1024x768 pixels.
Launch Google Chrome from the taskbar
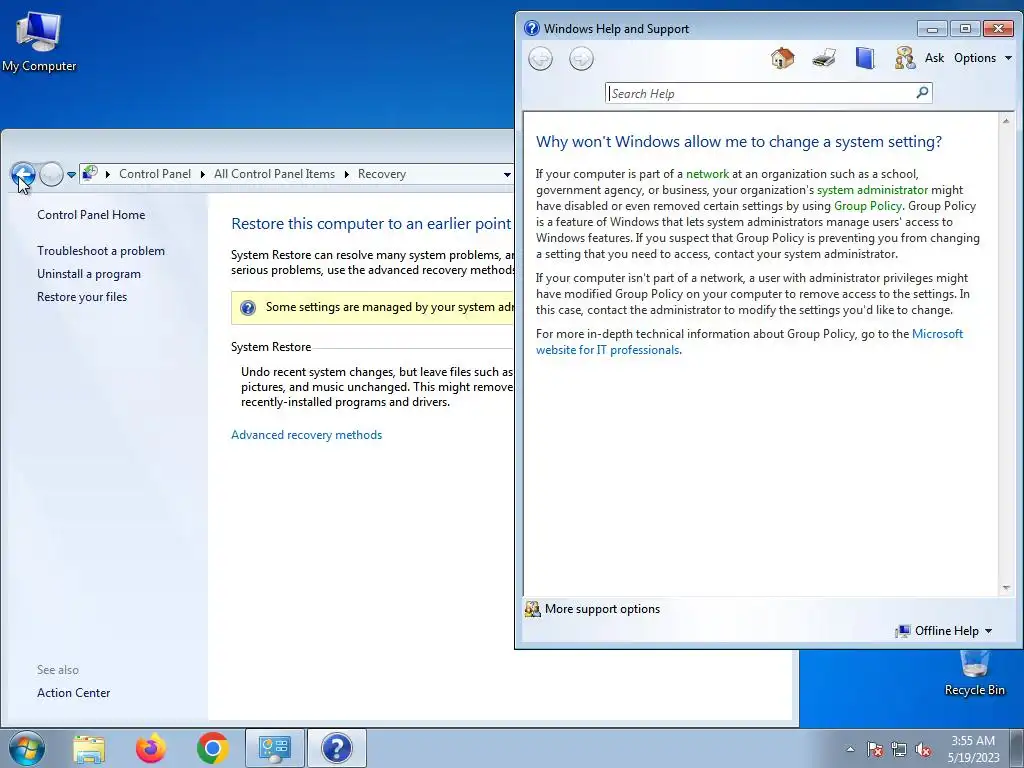click(x=212, y=748)
